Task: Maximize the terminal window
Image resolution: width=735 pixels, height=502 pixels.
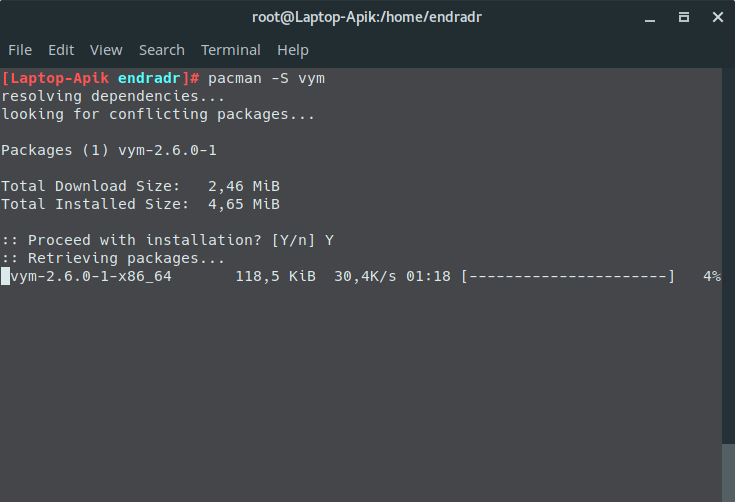Action: 684,17
